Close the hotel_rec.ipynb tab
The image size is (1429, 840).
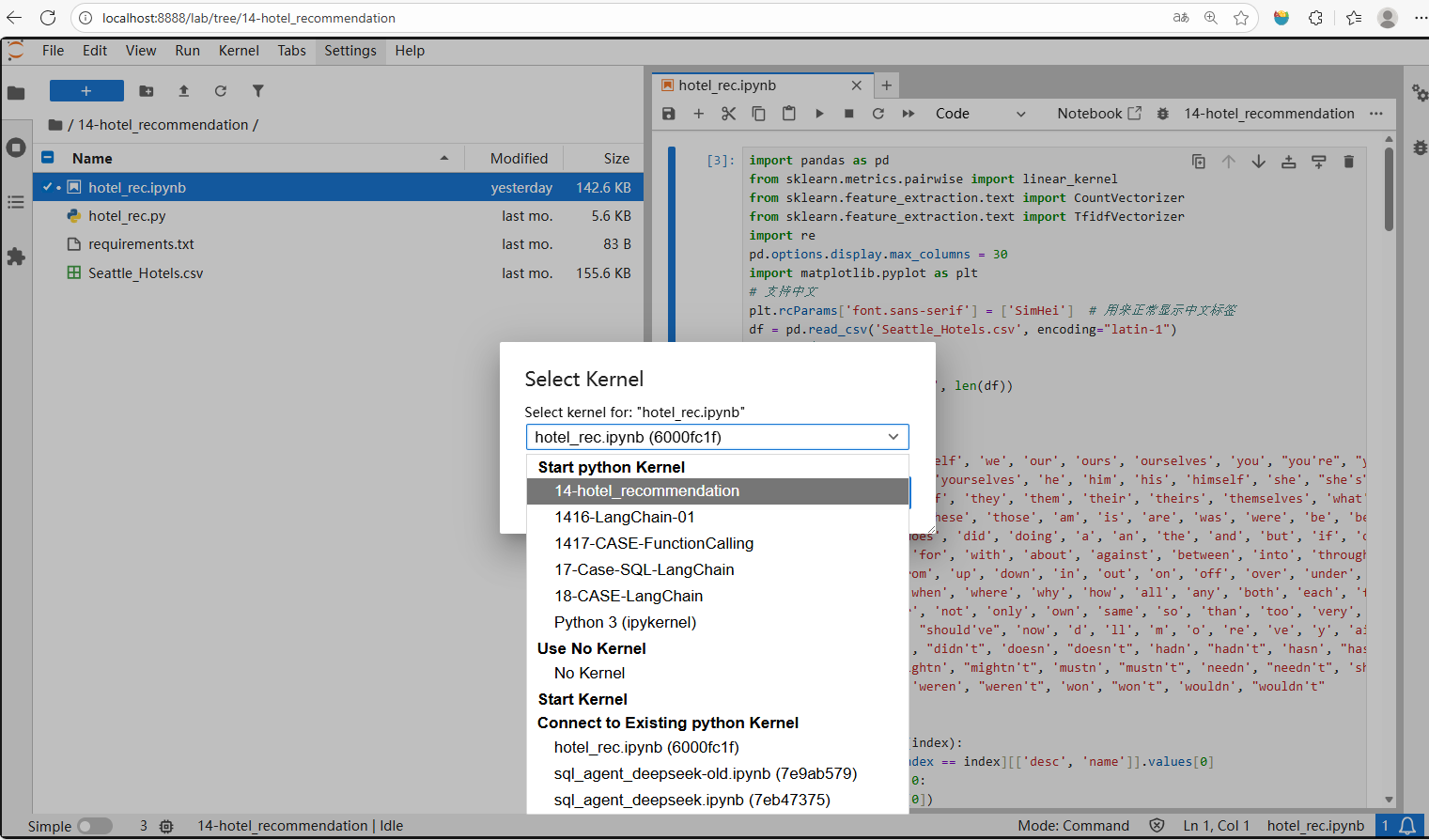(856, 86)
